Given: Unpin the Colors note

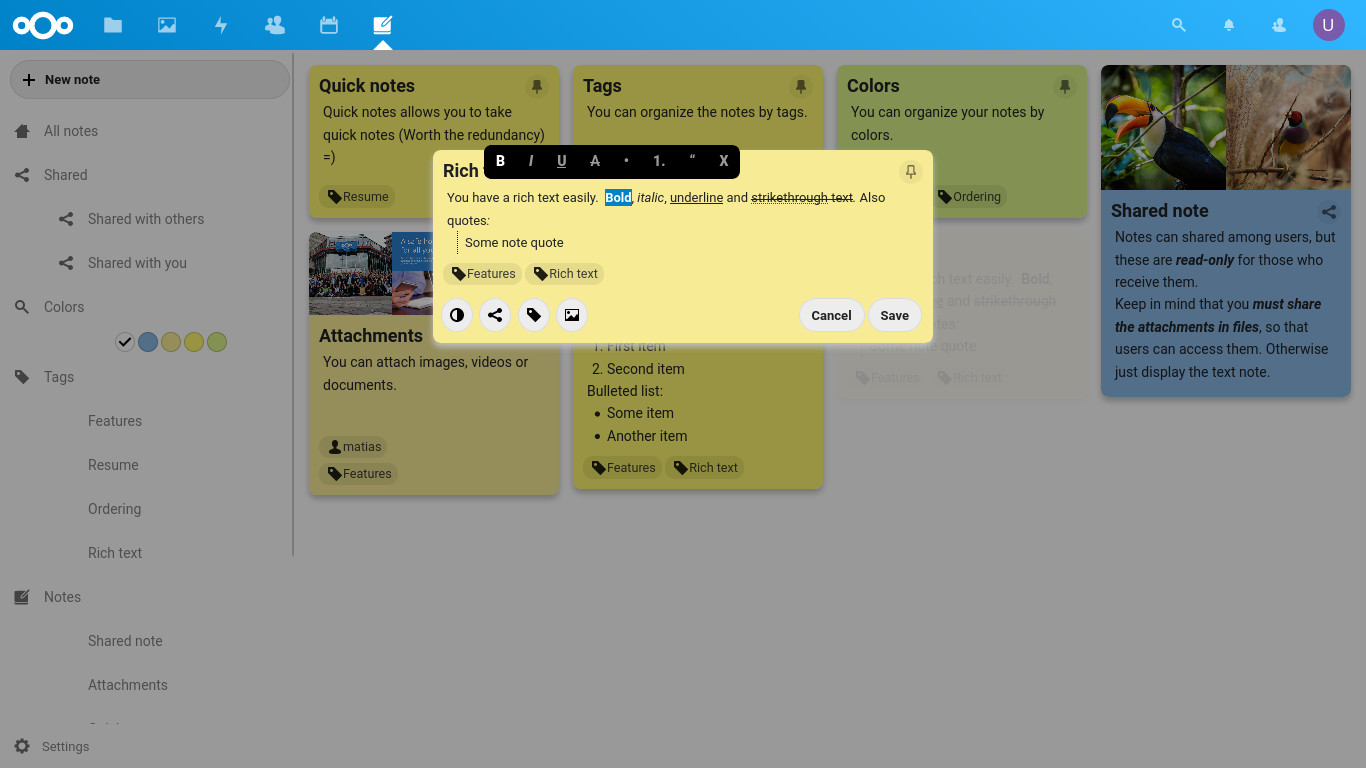Looking at the screenshot, I should click(x=1065, y=86).
